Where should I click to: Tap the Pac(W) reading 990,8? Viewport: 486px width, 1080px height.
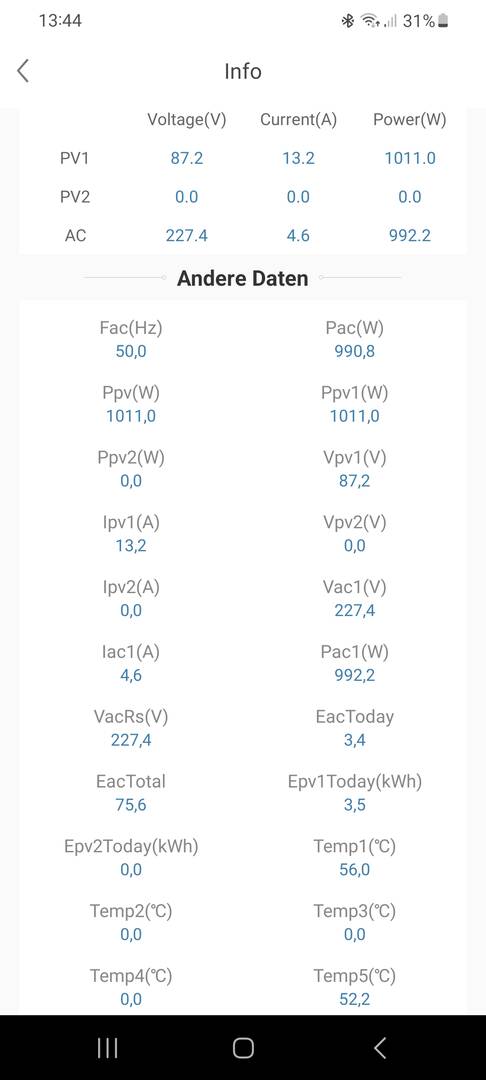coord(355,351)
